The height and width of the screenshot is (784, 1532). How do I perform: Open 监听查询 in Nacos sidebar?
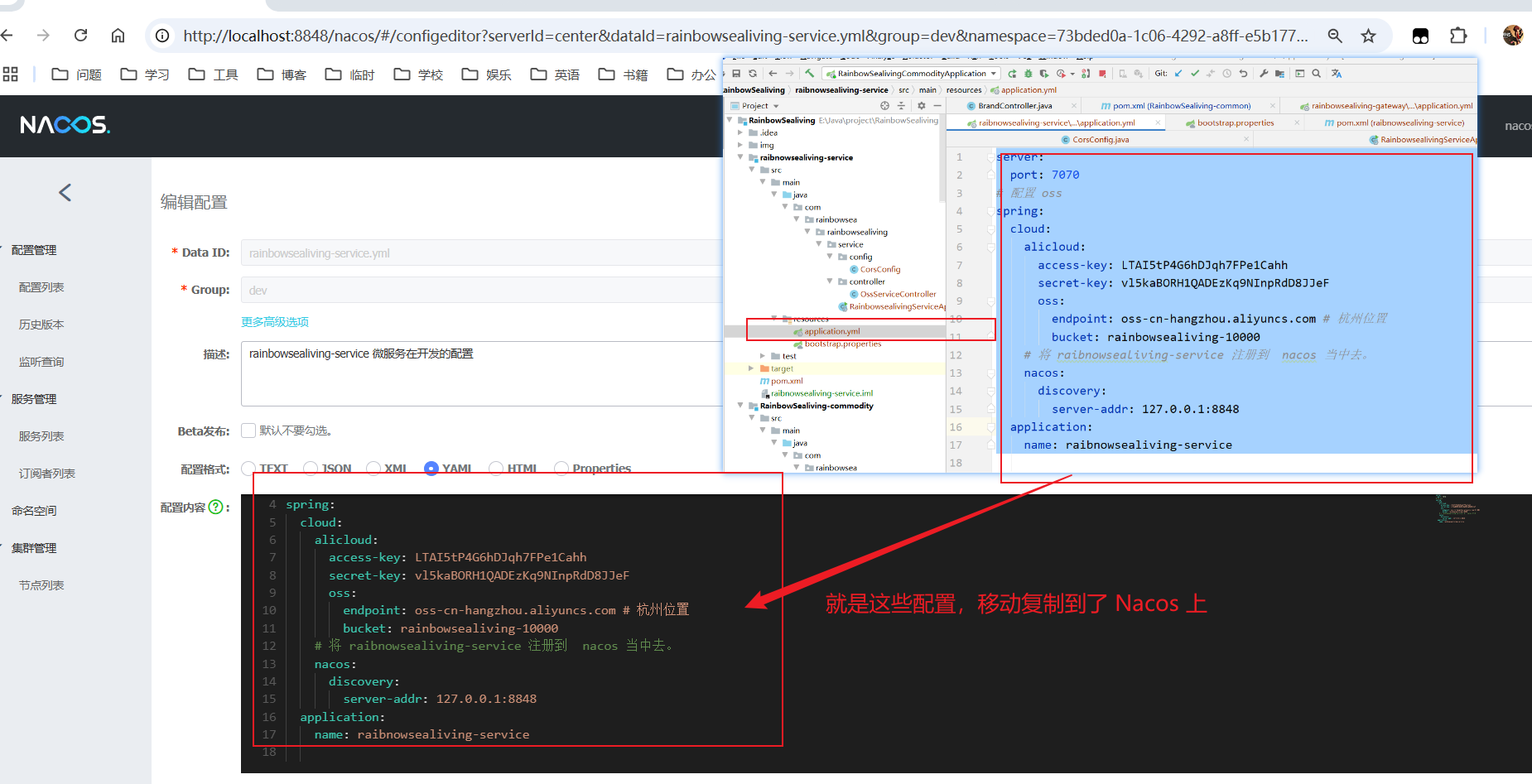click(41, 362)
